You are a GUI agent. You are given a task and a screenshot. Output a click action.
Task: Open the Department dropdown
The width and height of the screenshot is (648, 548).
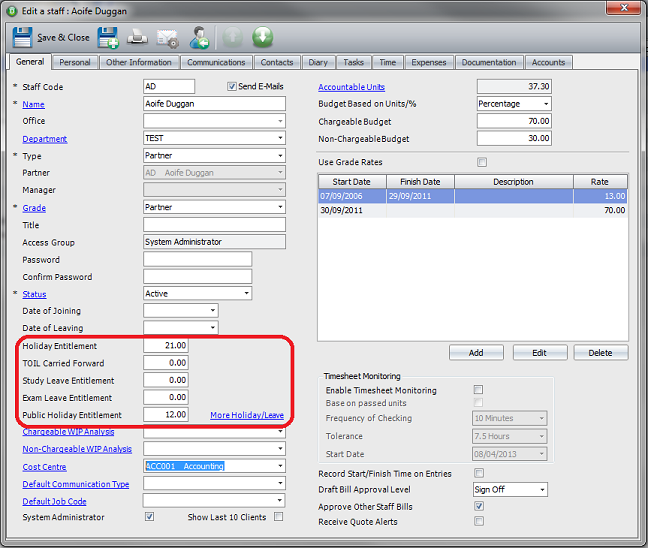(x=279, y=138)
